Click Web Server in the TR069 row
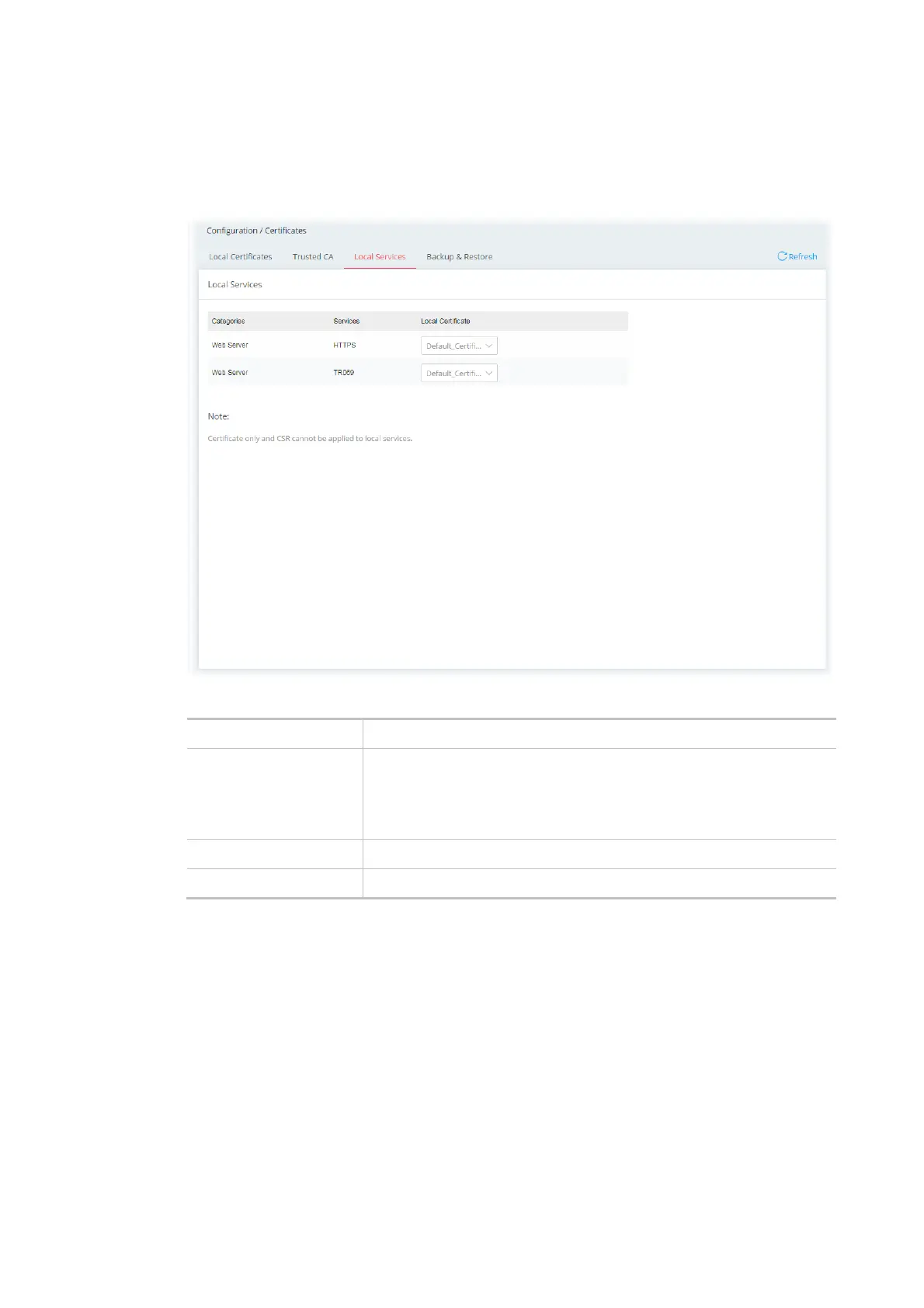The image size is (924, 1308). pyautogui.click(x=230, y=373)
